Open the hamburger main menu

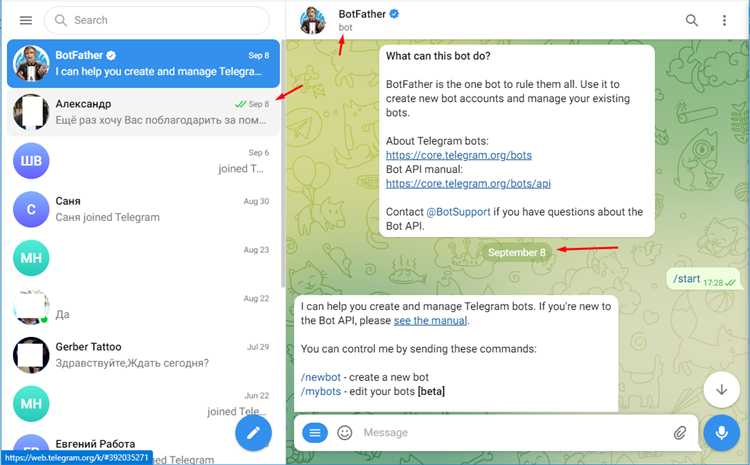coord(26,20)
